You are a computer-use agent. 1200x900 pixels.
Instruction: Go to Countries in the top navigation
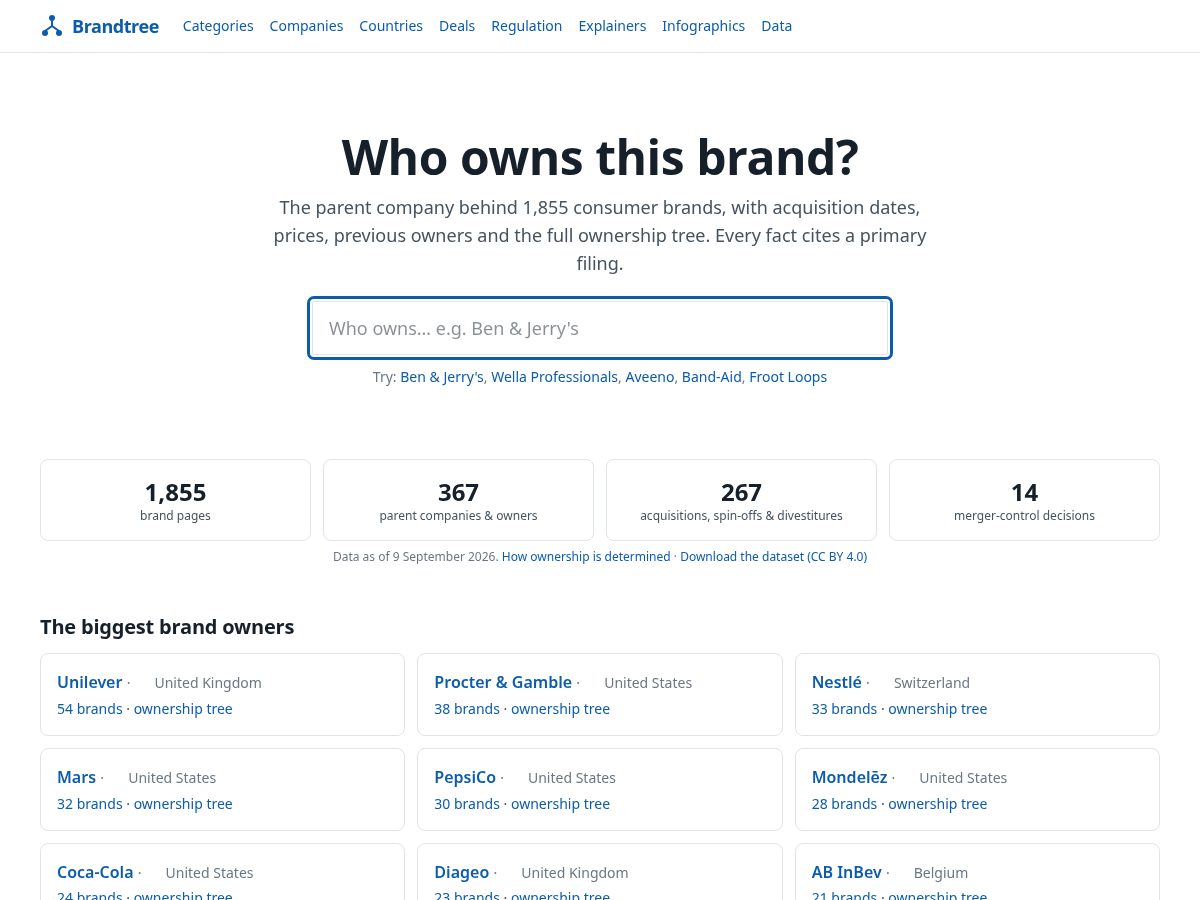coord(391,26)
